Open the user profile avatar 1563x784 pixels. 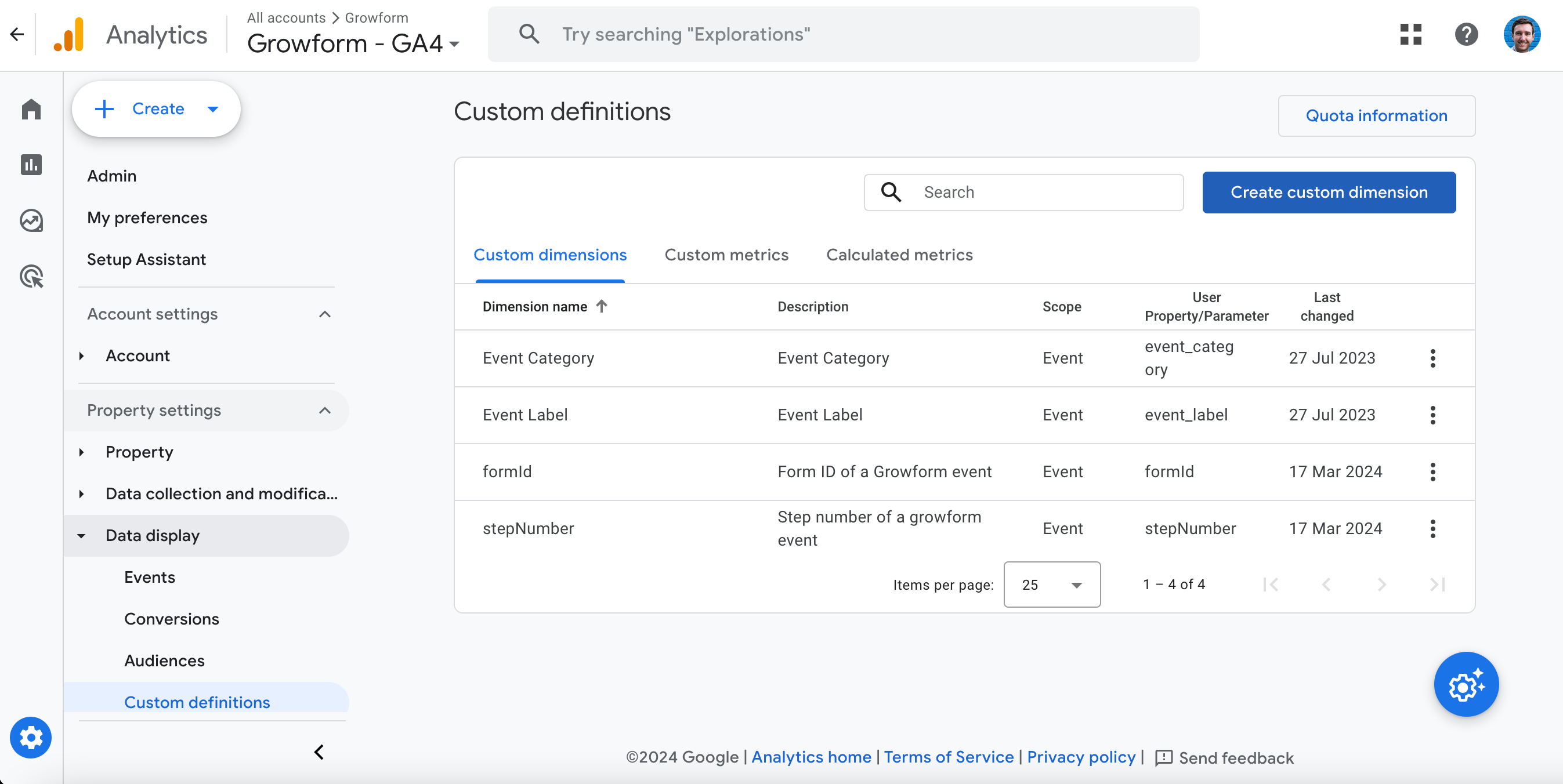tap(1522, 35)
